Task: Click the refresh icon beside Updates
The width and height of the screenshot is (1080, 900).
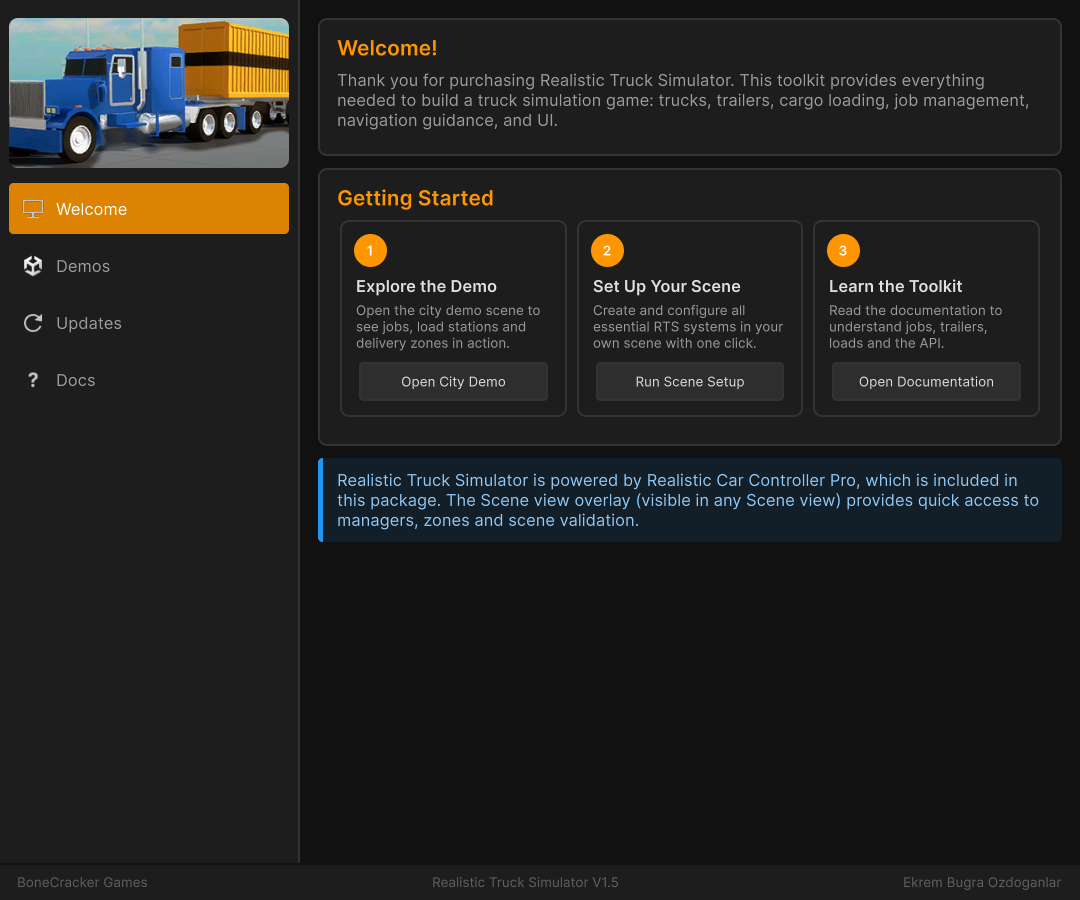Action: pos(32,323)
